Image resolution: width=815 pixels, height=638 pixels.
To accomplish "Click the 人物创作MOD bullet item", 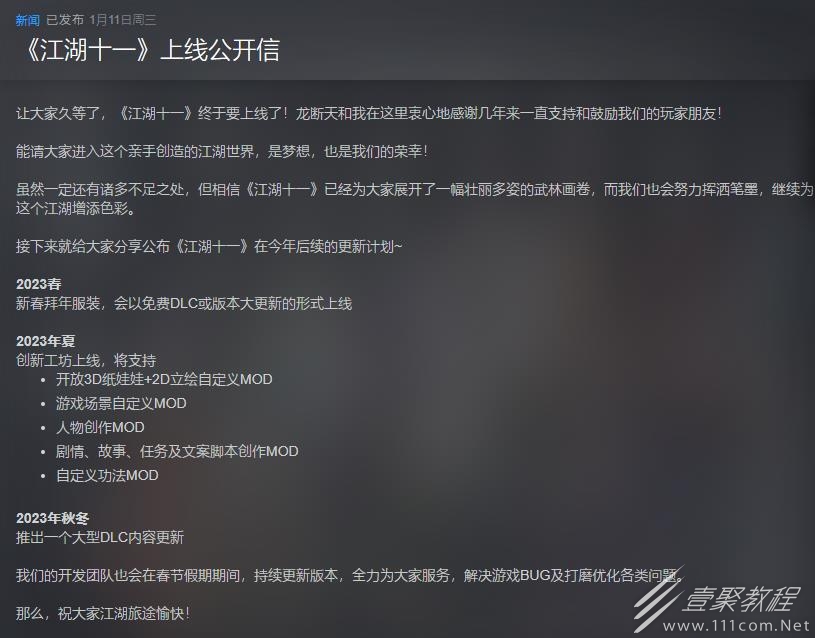I will (x=100, y=427).
